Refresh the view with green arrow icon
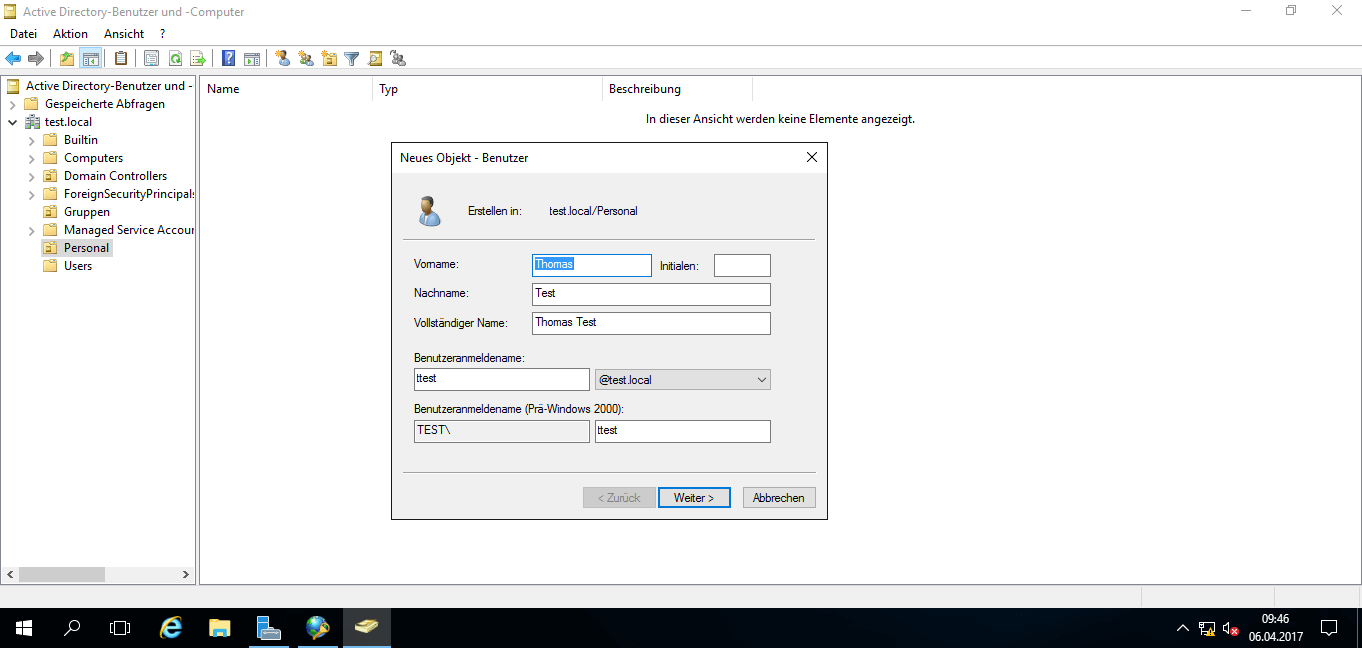This screenshot has height=648, width=1362. pos(175,59)
